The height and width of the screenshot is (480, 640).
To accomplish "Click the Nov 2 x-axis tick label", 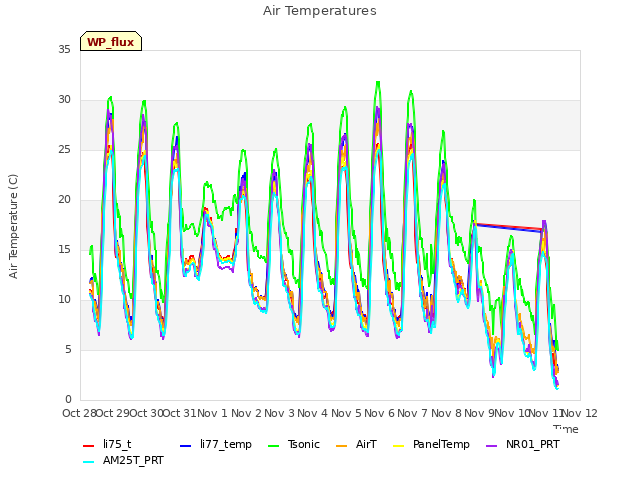I will [246, 414].
